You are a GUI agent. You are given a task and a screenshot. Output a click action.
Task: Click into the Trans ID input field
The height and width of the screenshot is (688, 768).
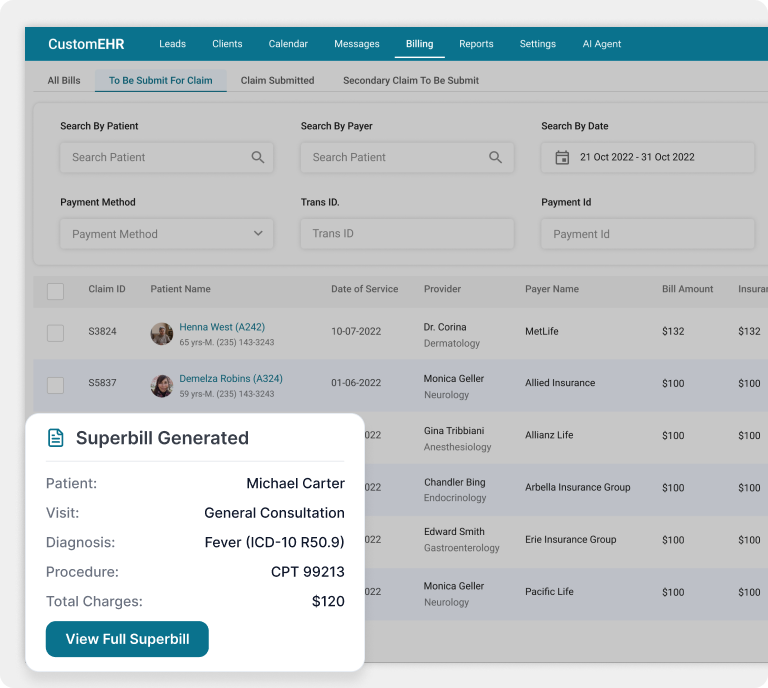pyautogui.click(x=407, y=234)
